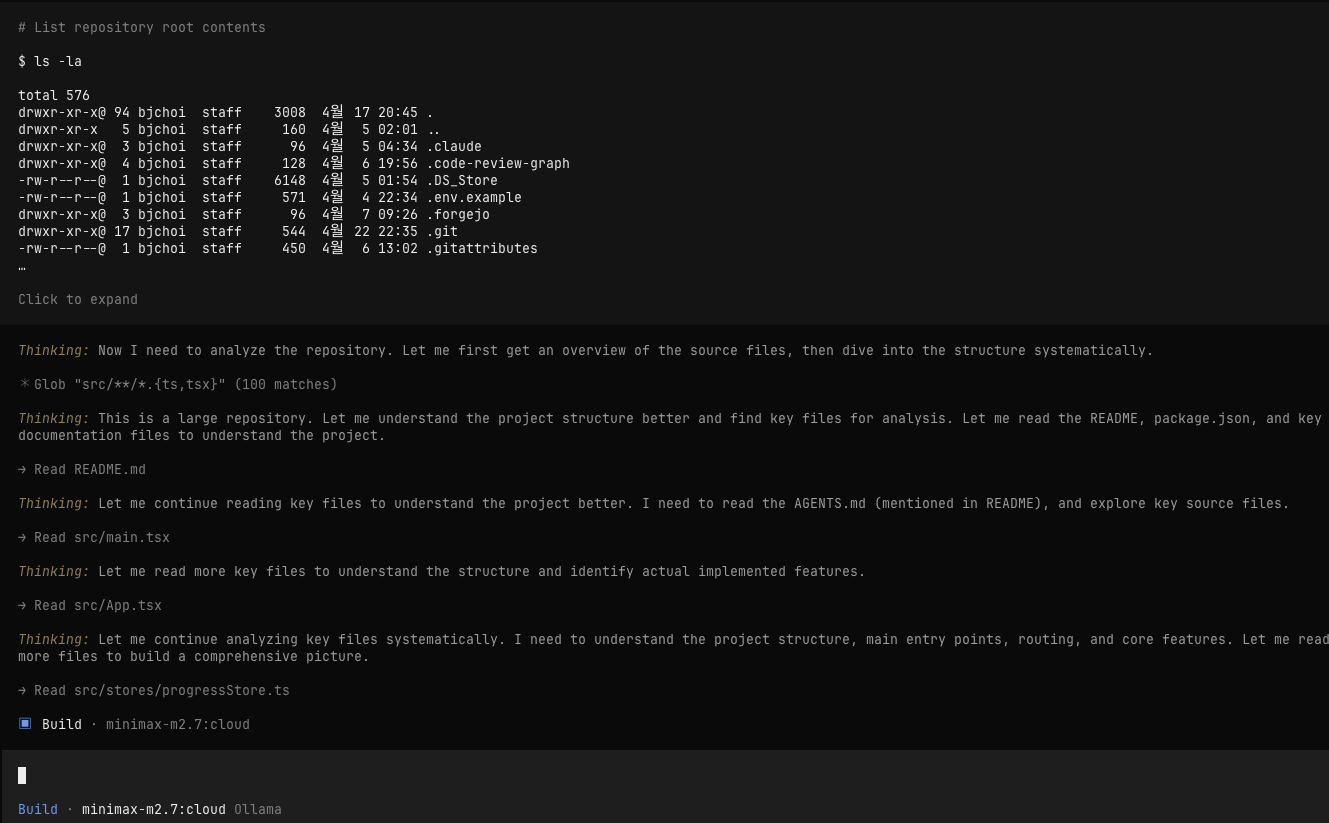Click the .git directory name
Screen dimensions: 1329x823
(x=442, y=231)
